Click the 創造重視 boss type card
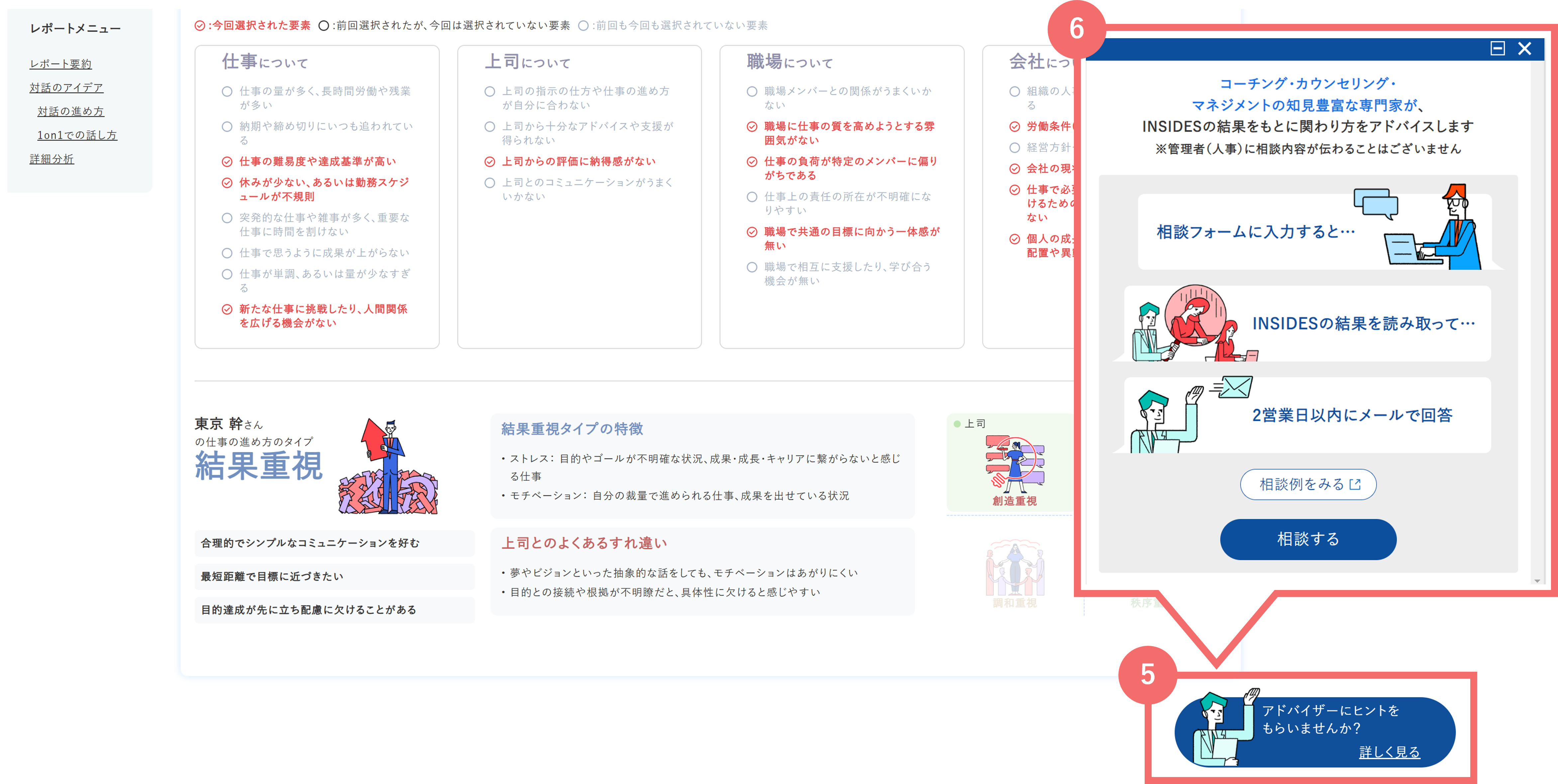Screen dimensions: 1558x784 coord(1011,463)
